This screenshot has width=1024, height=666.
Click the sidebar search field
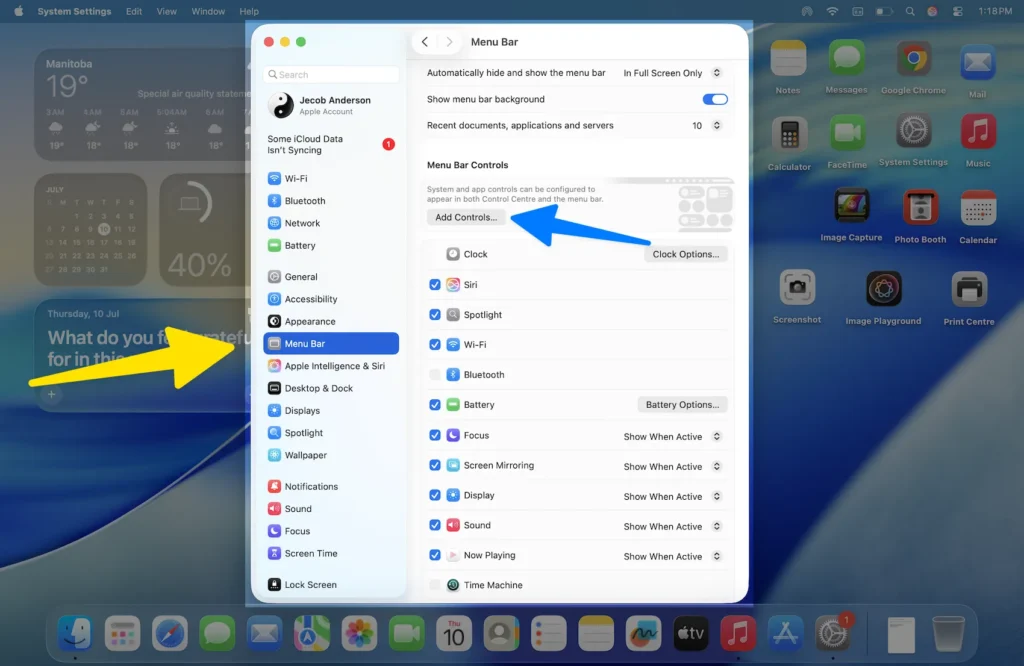[x=331, y=74]
